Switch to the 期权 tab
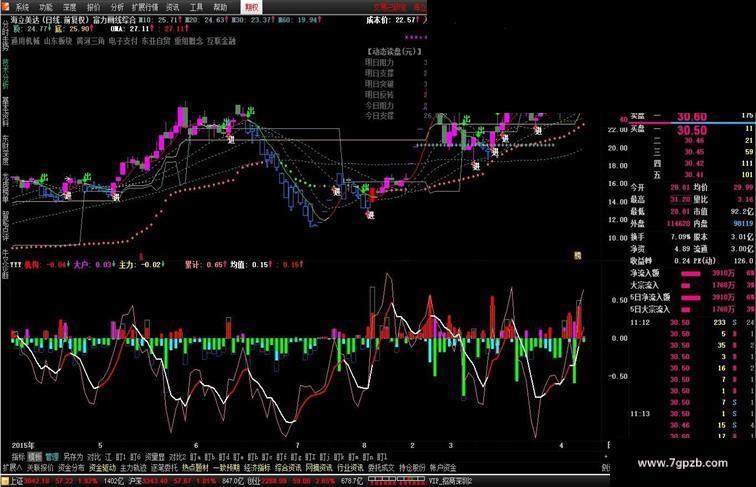756x487 pixels. [251, 7]
